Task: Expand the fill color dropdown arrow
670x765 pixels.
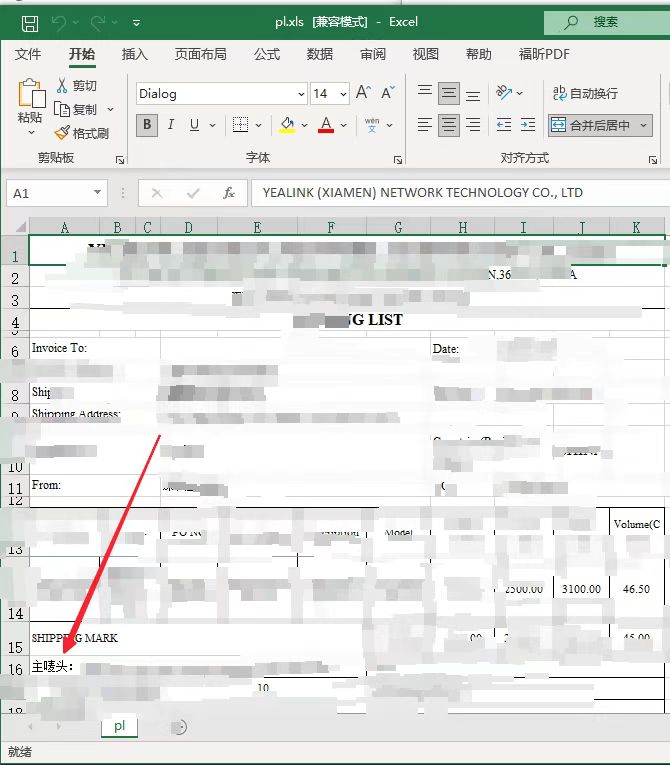Action: tap(305, 125)
